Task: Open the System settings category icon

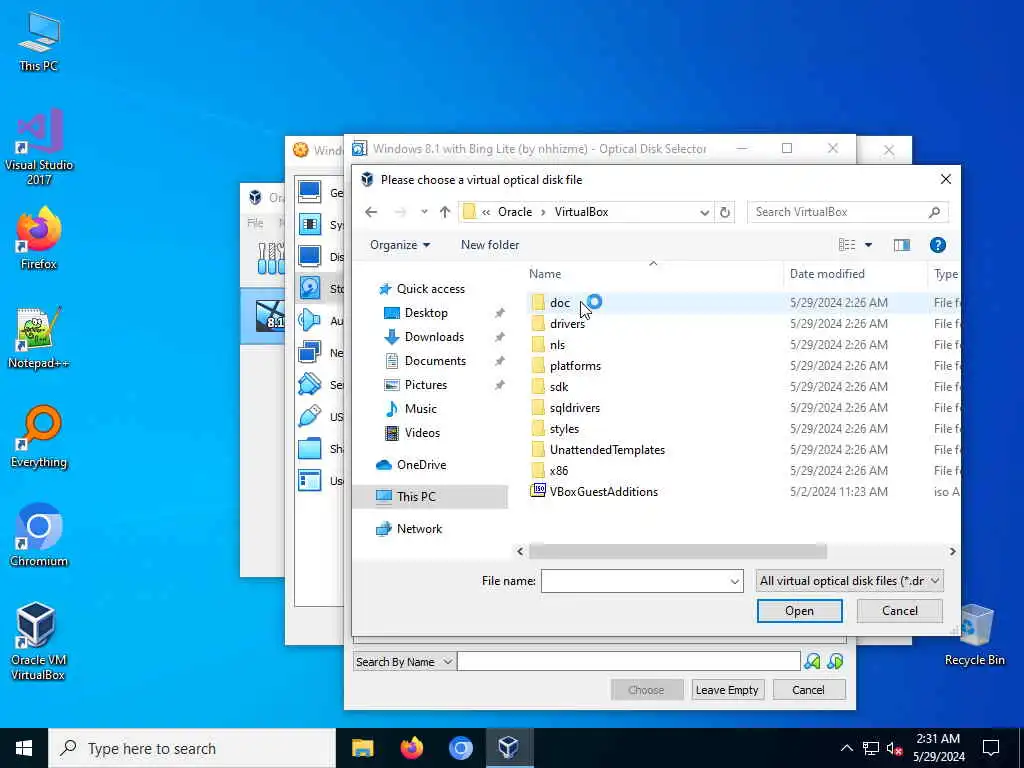Action: 310,224
